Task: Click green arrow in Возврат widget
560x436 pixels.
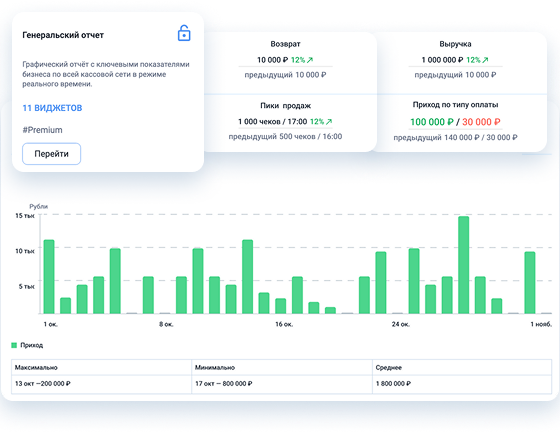Action: tap(310, 60)
